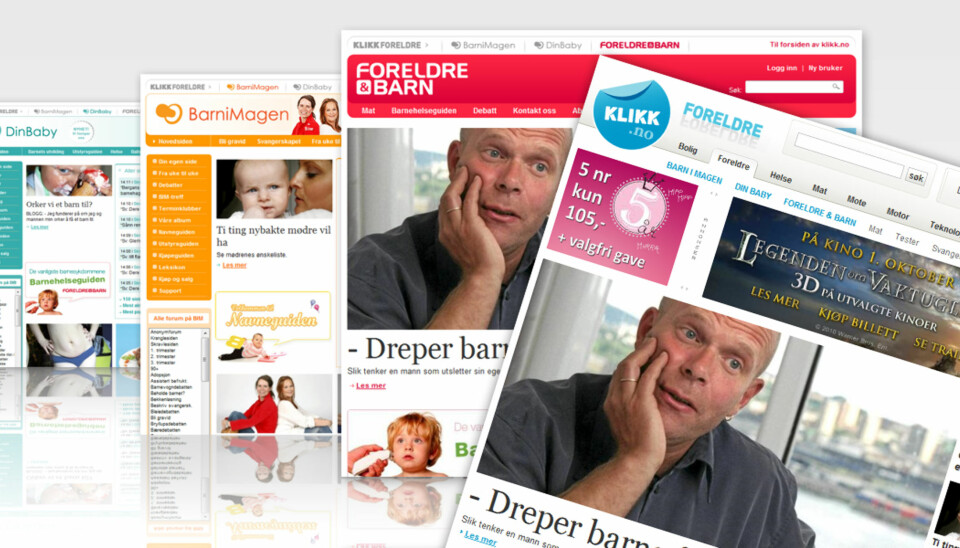Click the DinBaby logo on left page
This screenshot has width=960, height=548.
29,131
